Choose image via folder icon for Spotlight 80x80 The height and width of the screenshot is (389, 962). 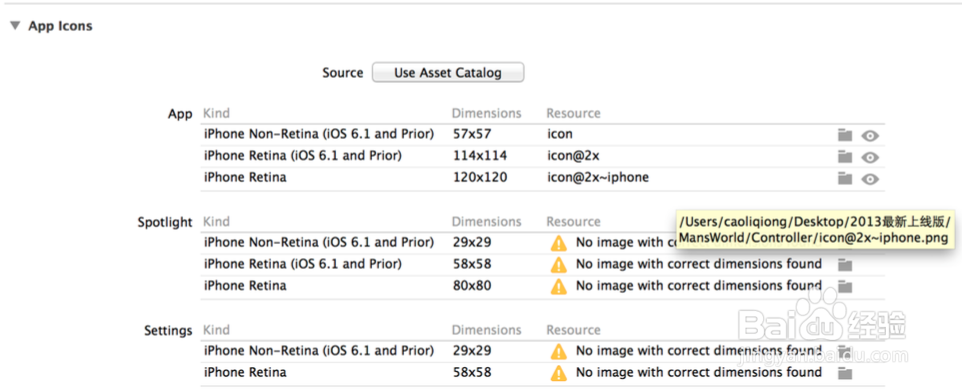coord(845,286)
